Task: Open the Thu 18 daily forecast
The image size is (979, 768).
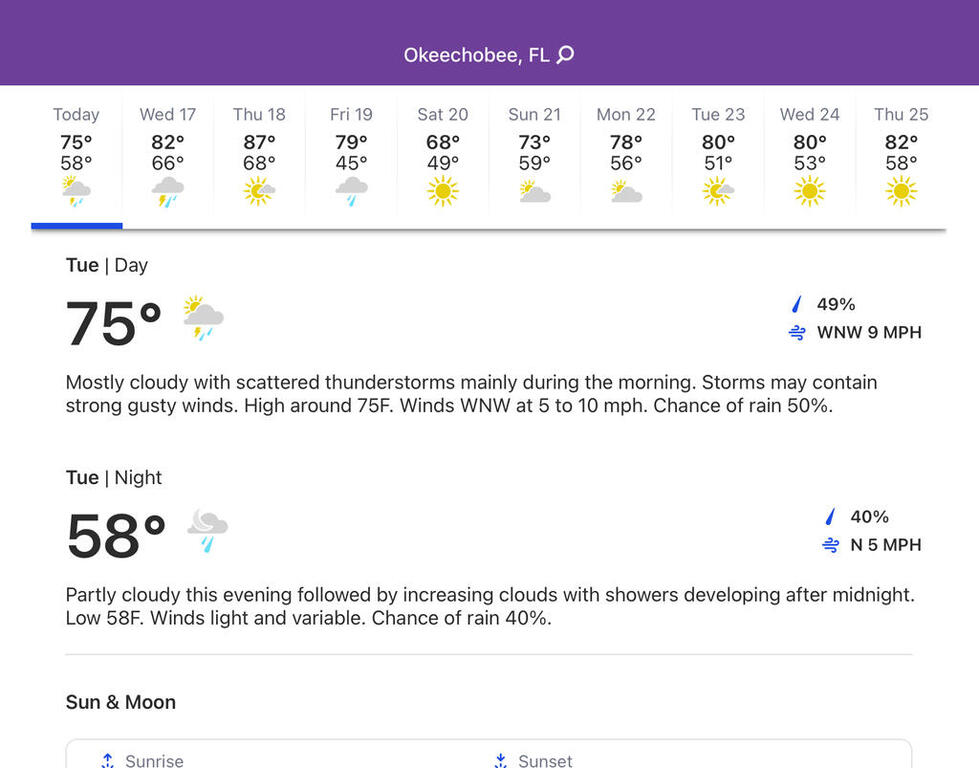Action: pos(259,155)
